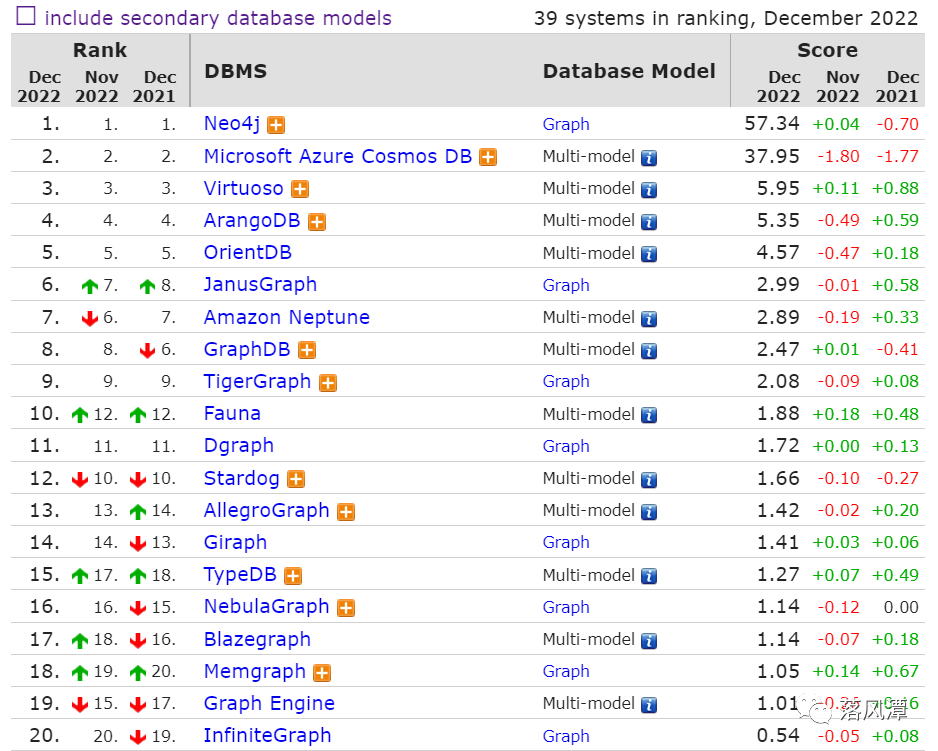Open Graph model link in Giraph row

[566, 543]
